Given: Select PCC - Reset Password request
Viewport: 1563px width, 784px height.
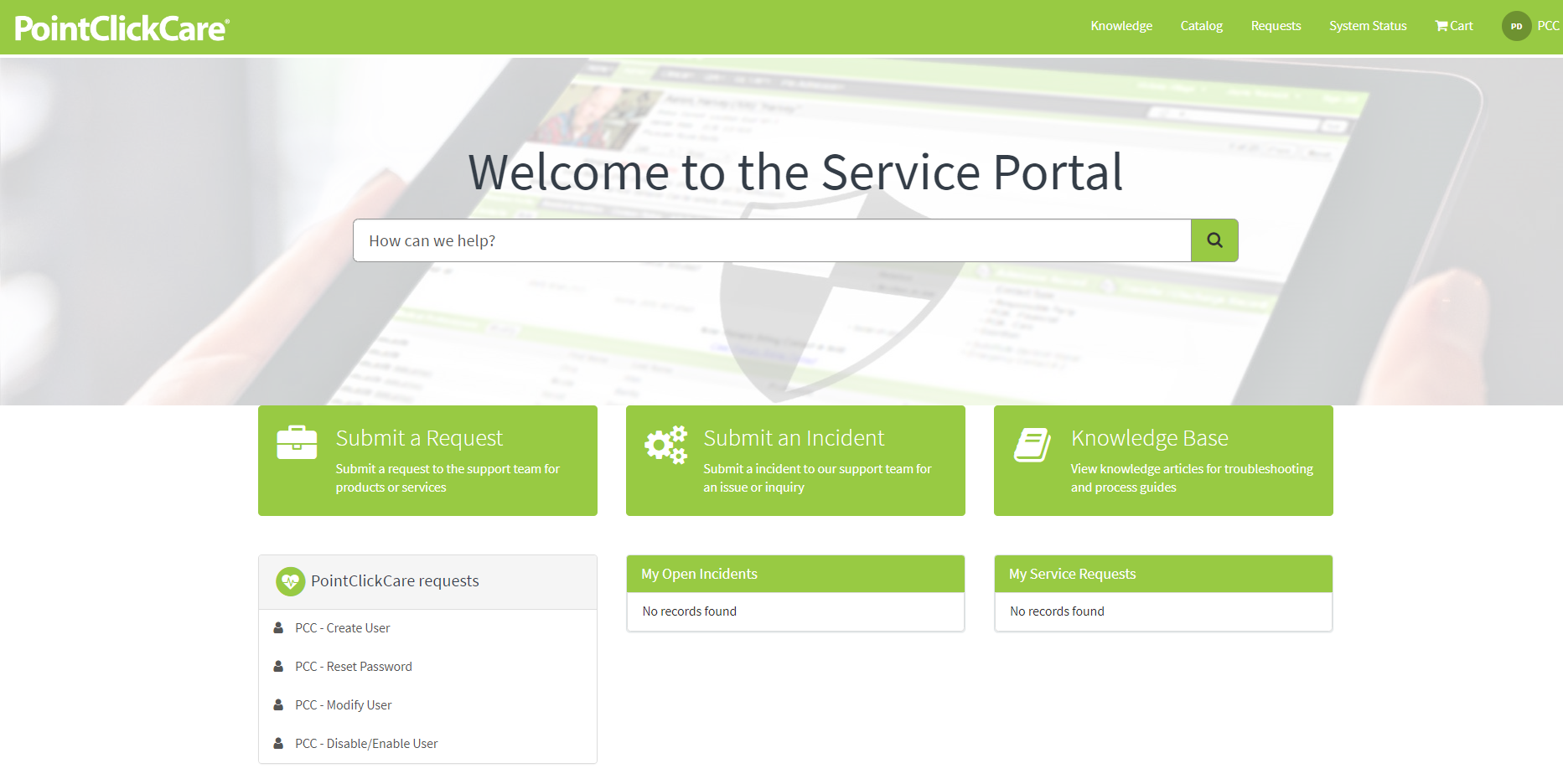Looking at the screenshot, I should (353, 667).
